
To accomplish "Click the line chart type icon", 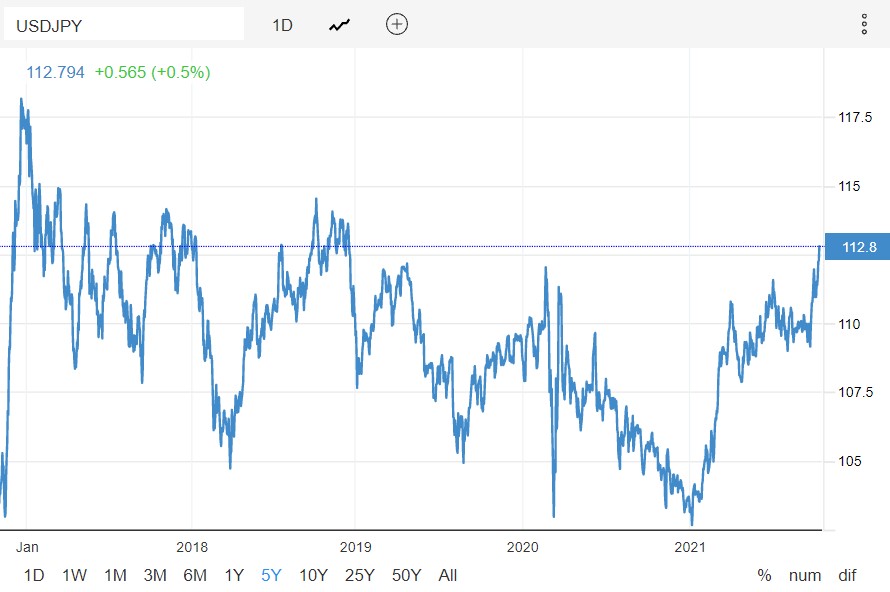I will point(340,25).
